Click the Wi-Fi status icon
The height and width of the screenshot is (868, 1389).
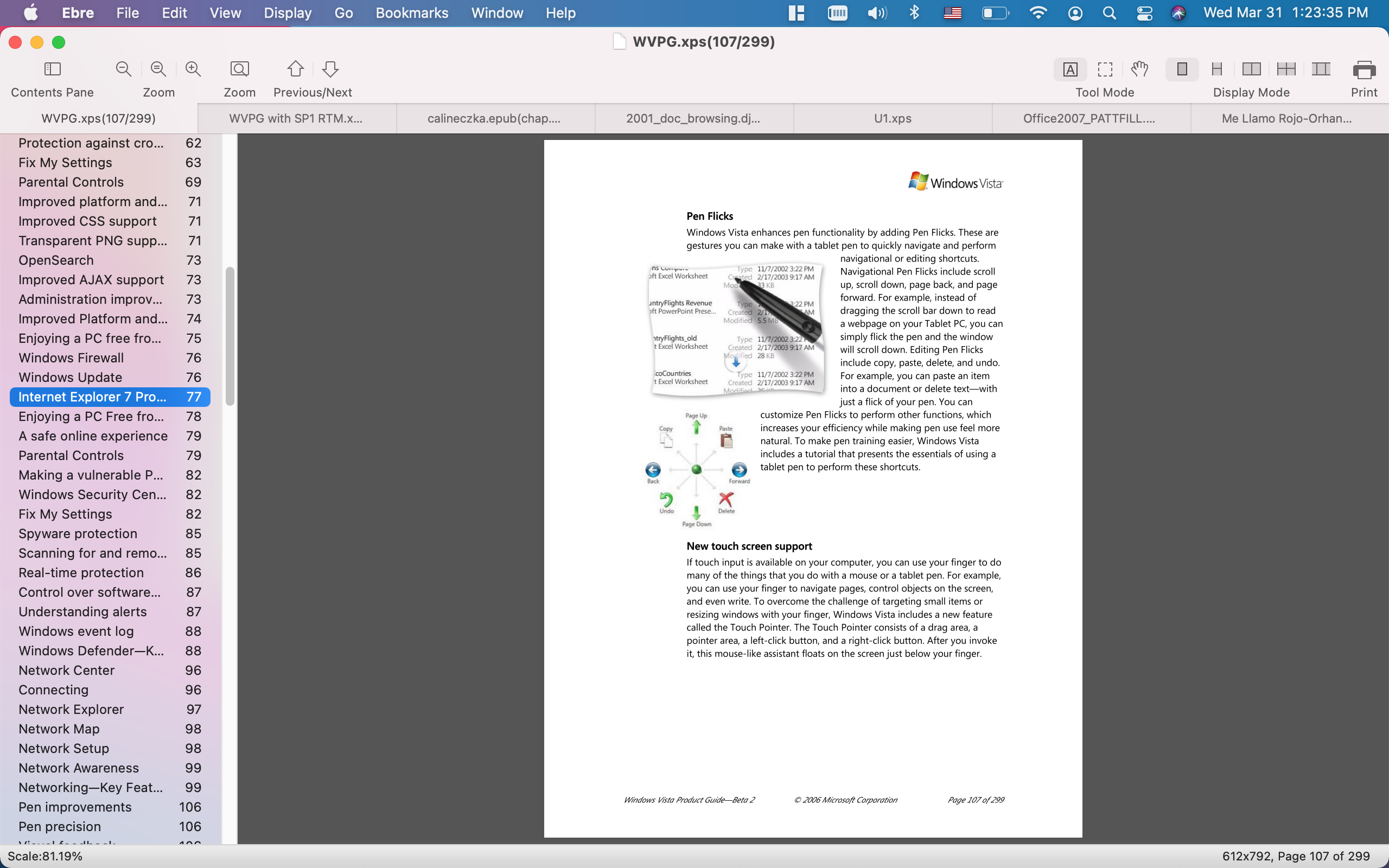[1038, 12]
